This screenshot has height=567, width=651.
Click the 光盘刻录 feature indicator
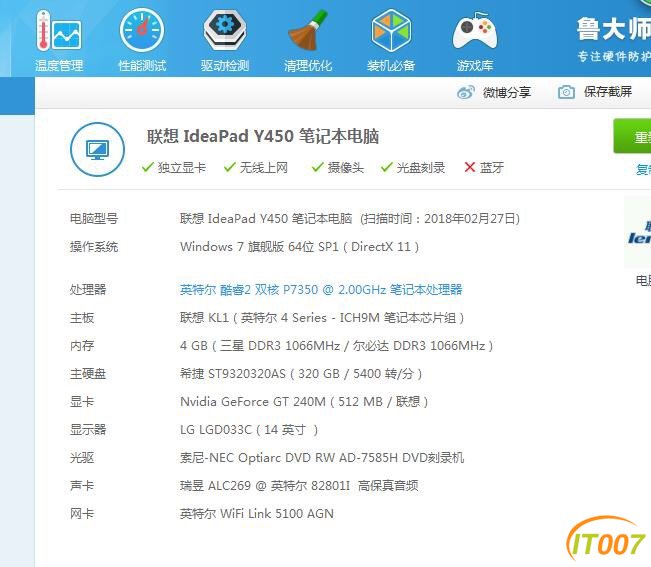(413, 168)
